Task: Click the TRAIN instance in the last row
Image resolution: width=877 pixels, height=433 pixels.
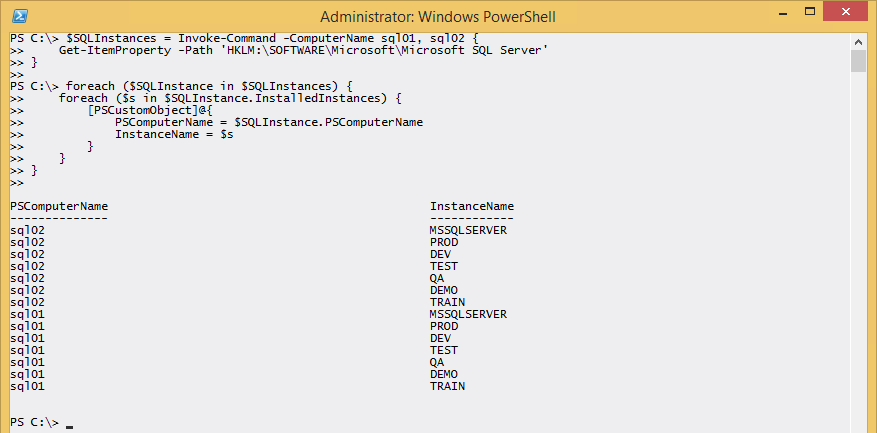Action: tap(447, 386)
